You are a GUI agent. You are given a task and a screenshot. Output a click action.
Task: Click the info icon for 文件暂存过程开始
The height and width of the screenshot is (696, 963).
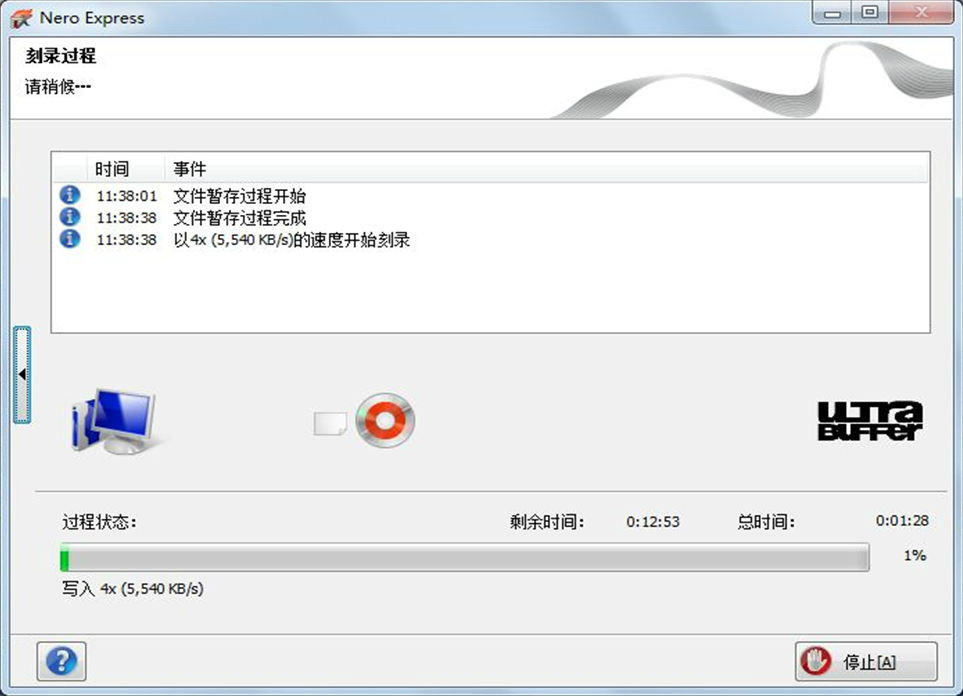click(x=70, y=195)
